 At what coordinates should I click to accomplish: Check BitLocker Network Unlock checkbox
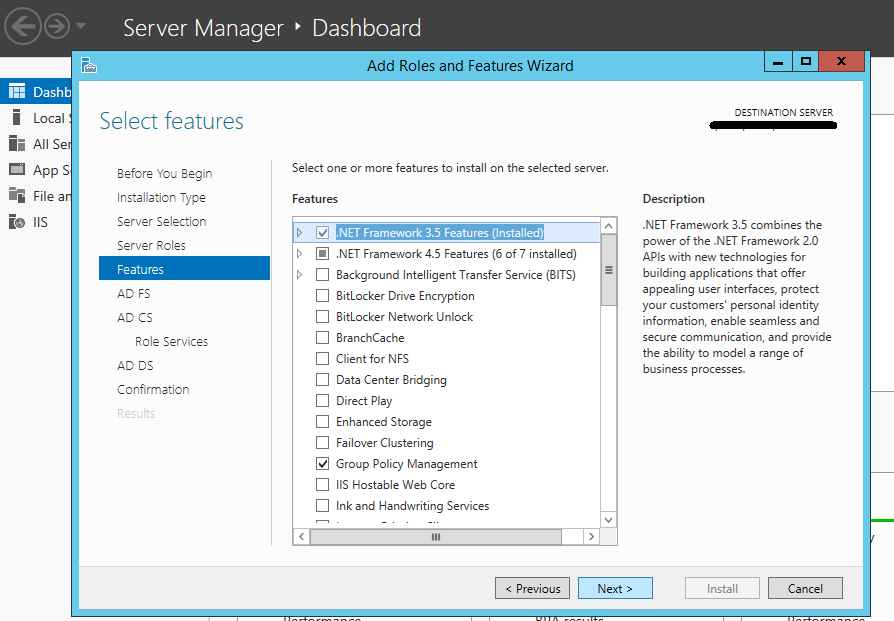323,316
